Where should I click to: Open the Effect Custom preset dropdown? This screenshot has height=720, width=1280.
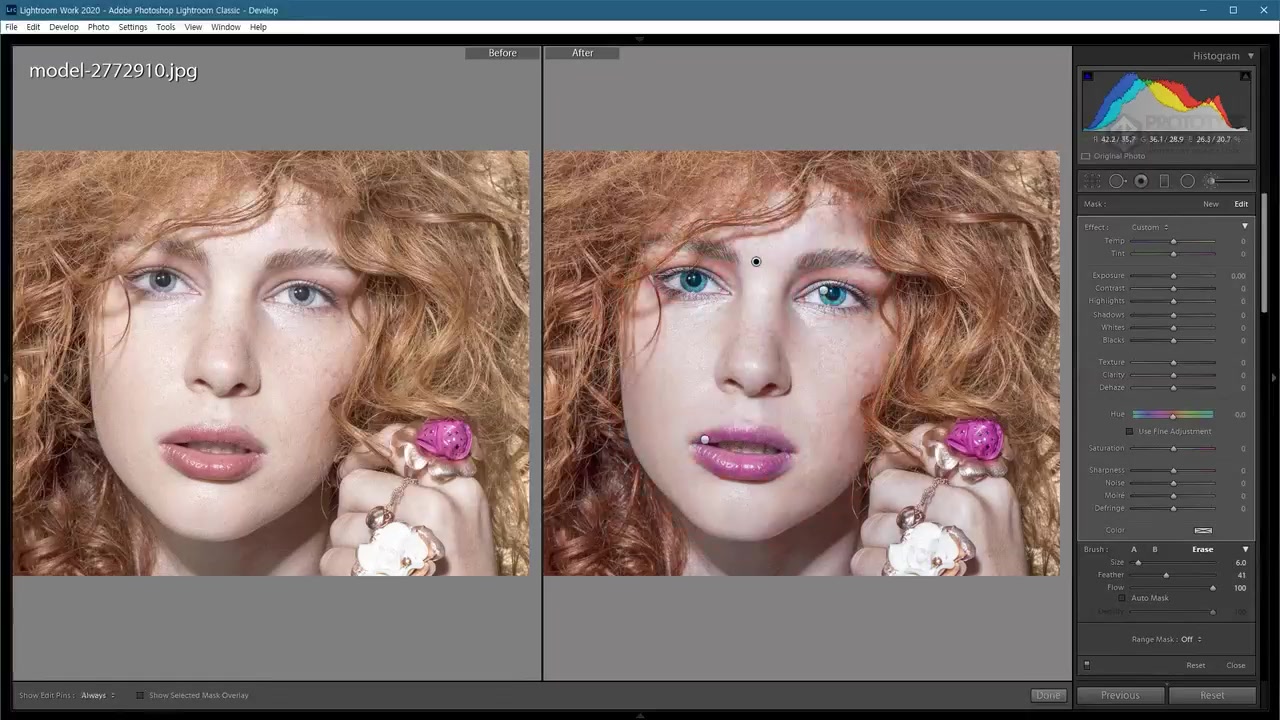(x=1150, y=227)
